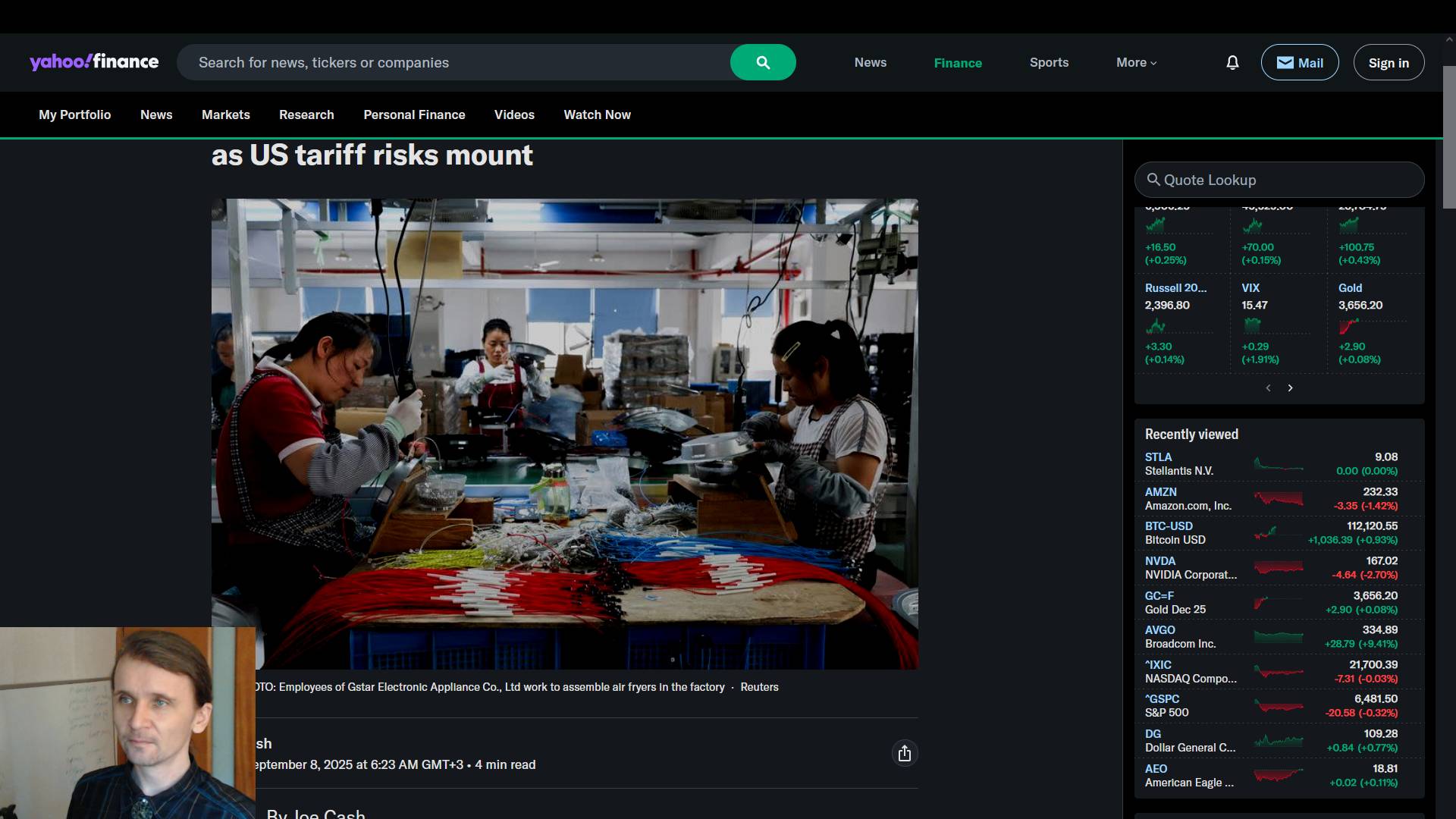Click the Sign in button
1456x819 pixels.
click(x=1389, y=62)
